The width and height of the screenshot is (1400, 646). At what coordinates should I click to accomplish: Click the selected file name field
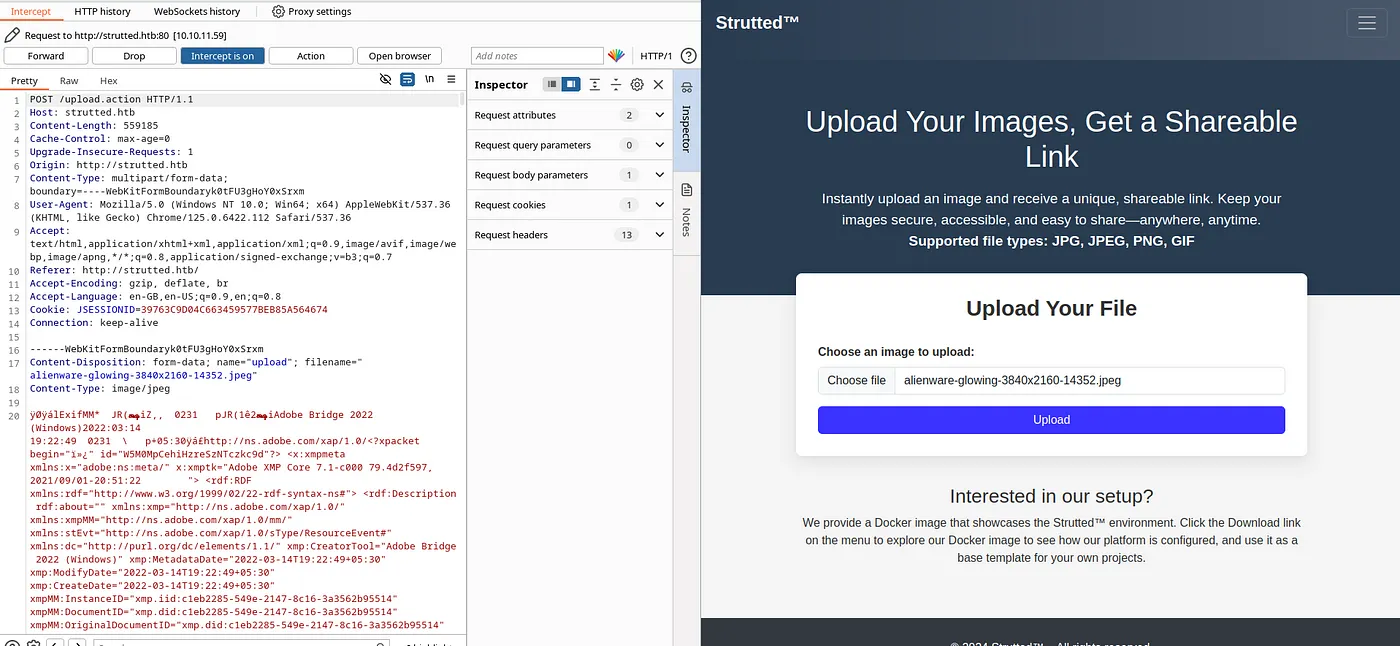click(1089, 380)
